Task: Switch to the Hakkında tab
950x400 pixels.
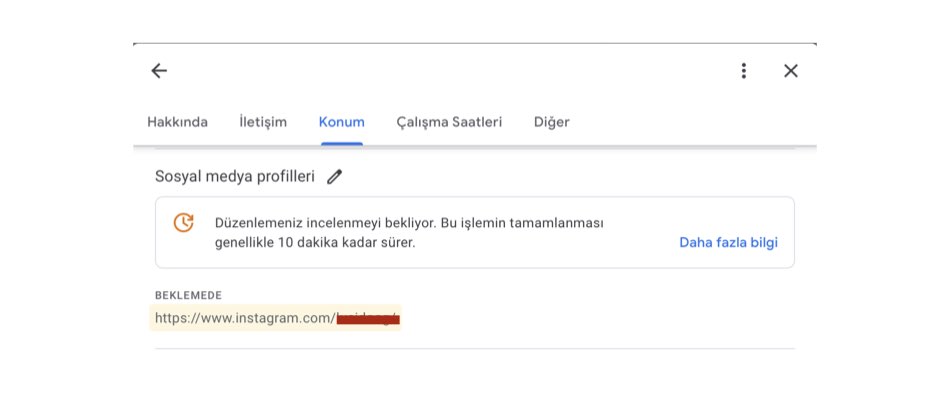Action: (177, 122)
